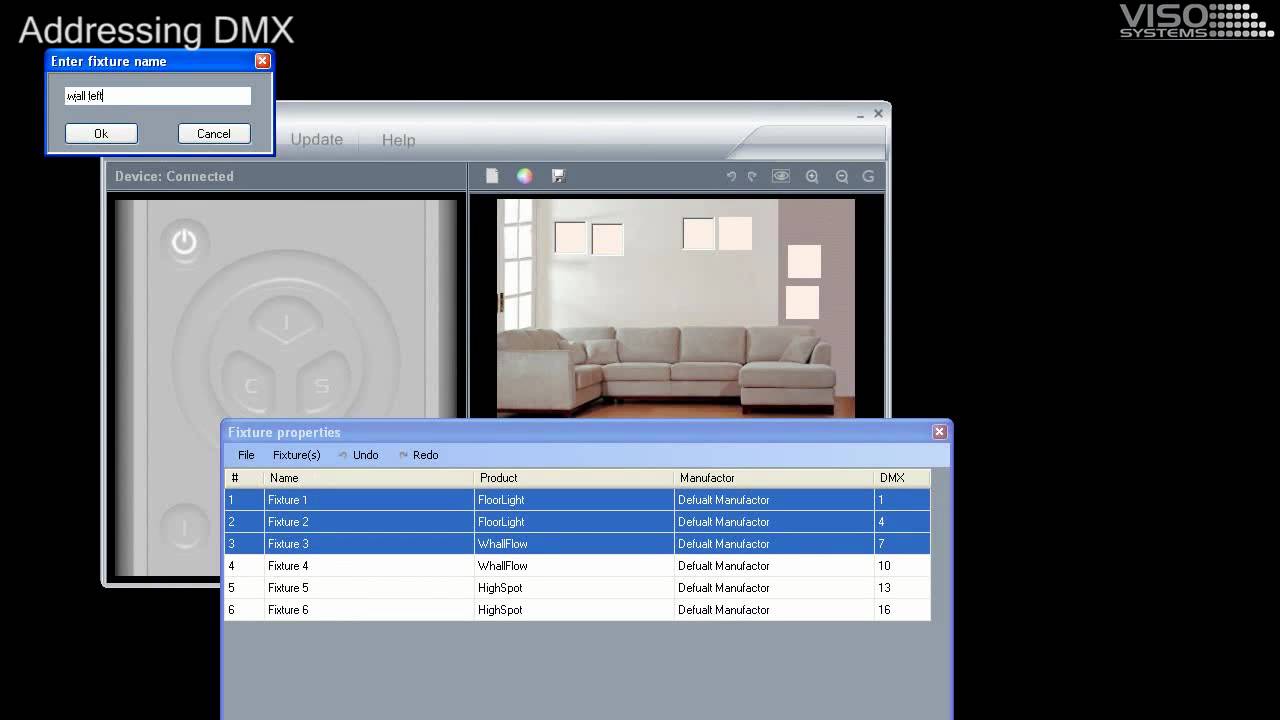Click DMX value 7 cell

(x=902, y=544)
